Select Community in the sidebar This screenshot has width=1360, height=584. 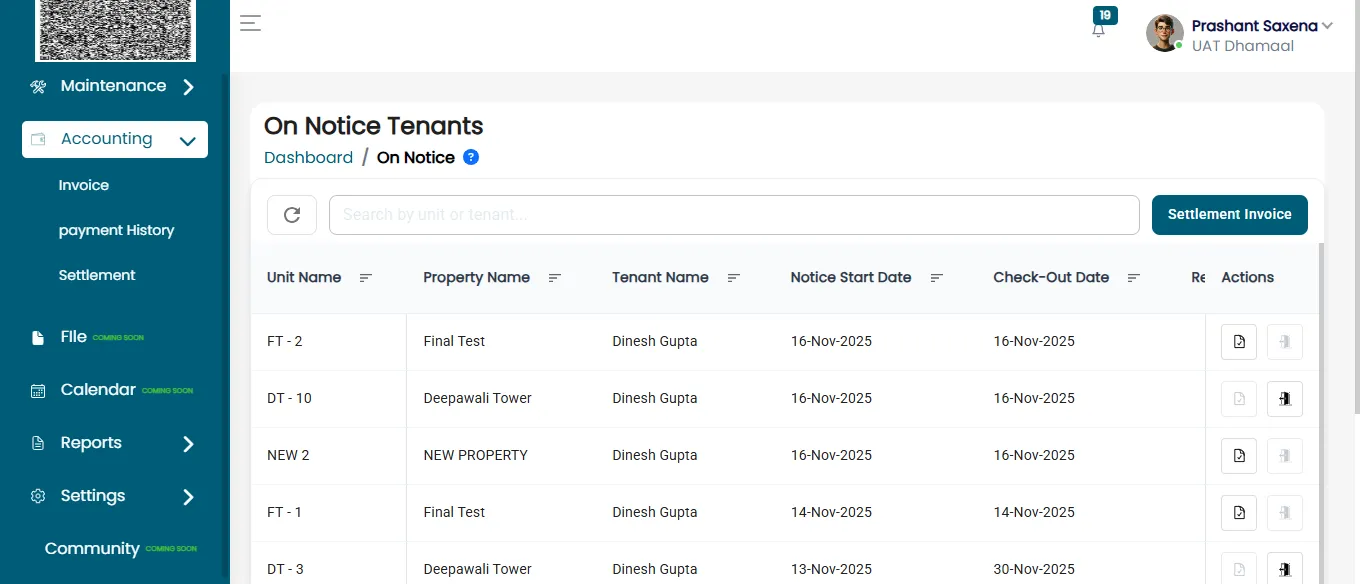click(92, 548)
